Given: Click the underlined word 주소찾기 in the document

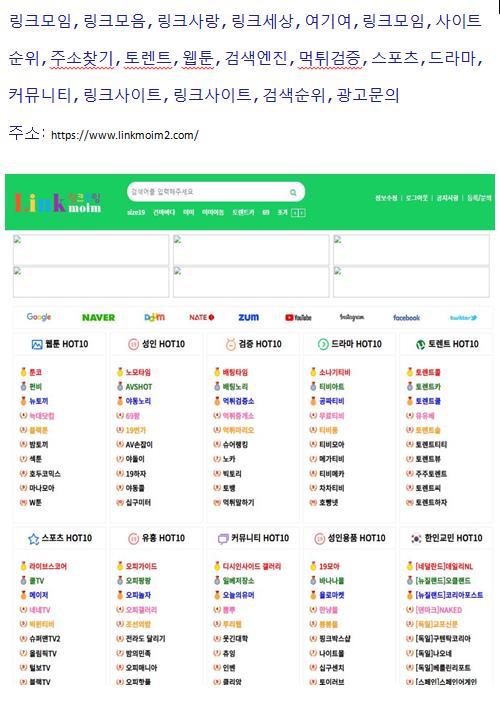Looking at the screenshot, I should [x=82, y=58].
